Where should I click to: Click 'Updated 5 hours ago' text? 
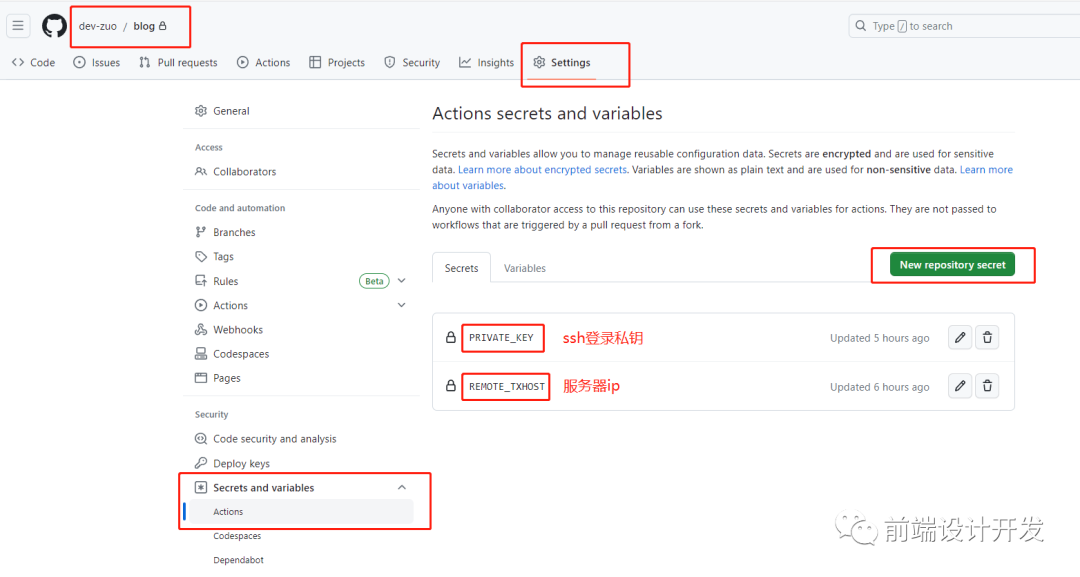[x=879, y=338]
